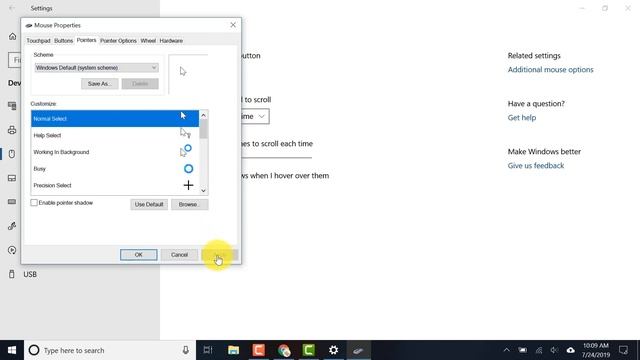Open Chrome from the taskbar
The image size is (640, 360).
(284, 350)
